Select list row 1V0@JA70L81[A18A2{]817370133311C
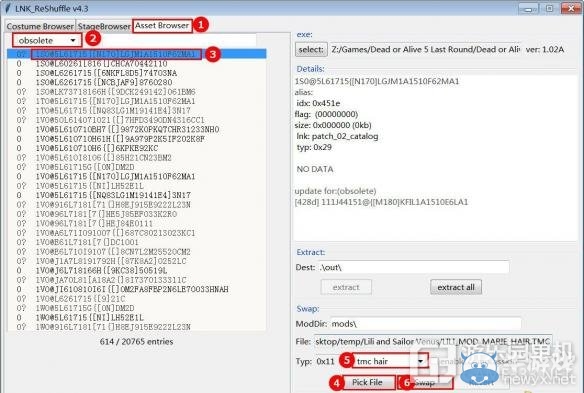 point(137,280)
